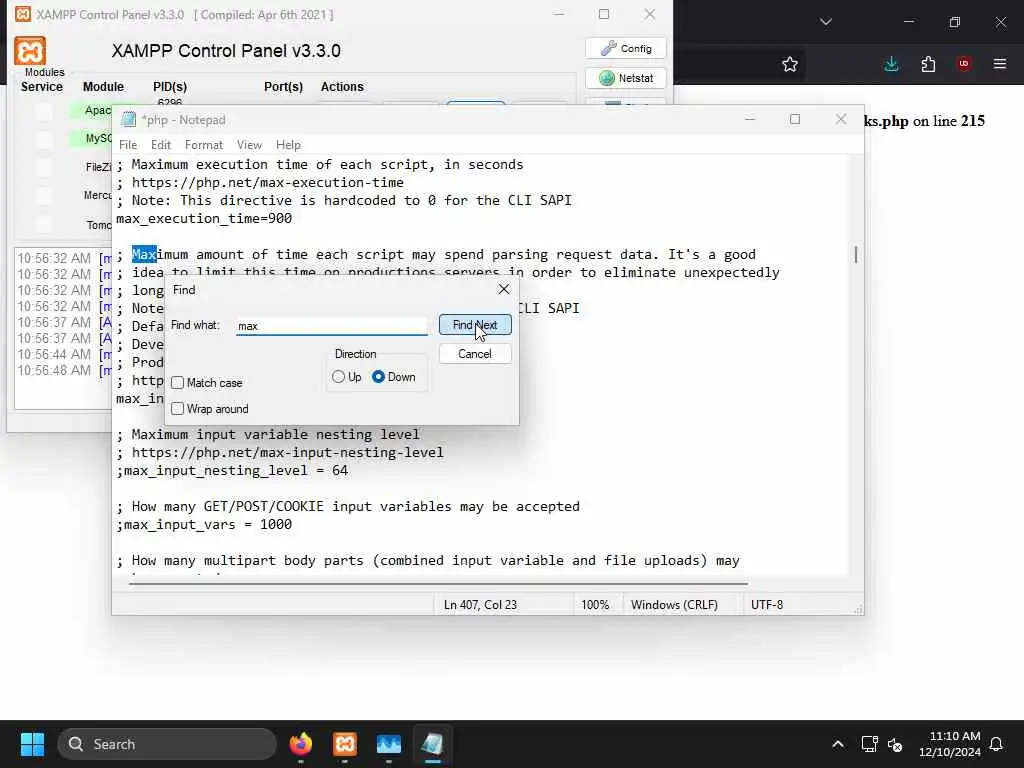Select the Down direction radio button
Image resolution: width=1024 pixels, height=768 pixels.
(378, 377)
